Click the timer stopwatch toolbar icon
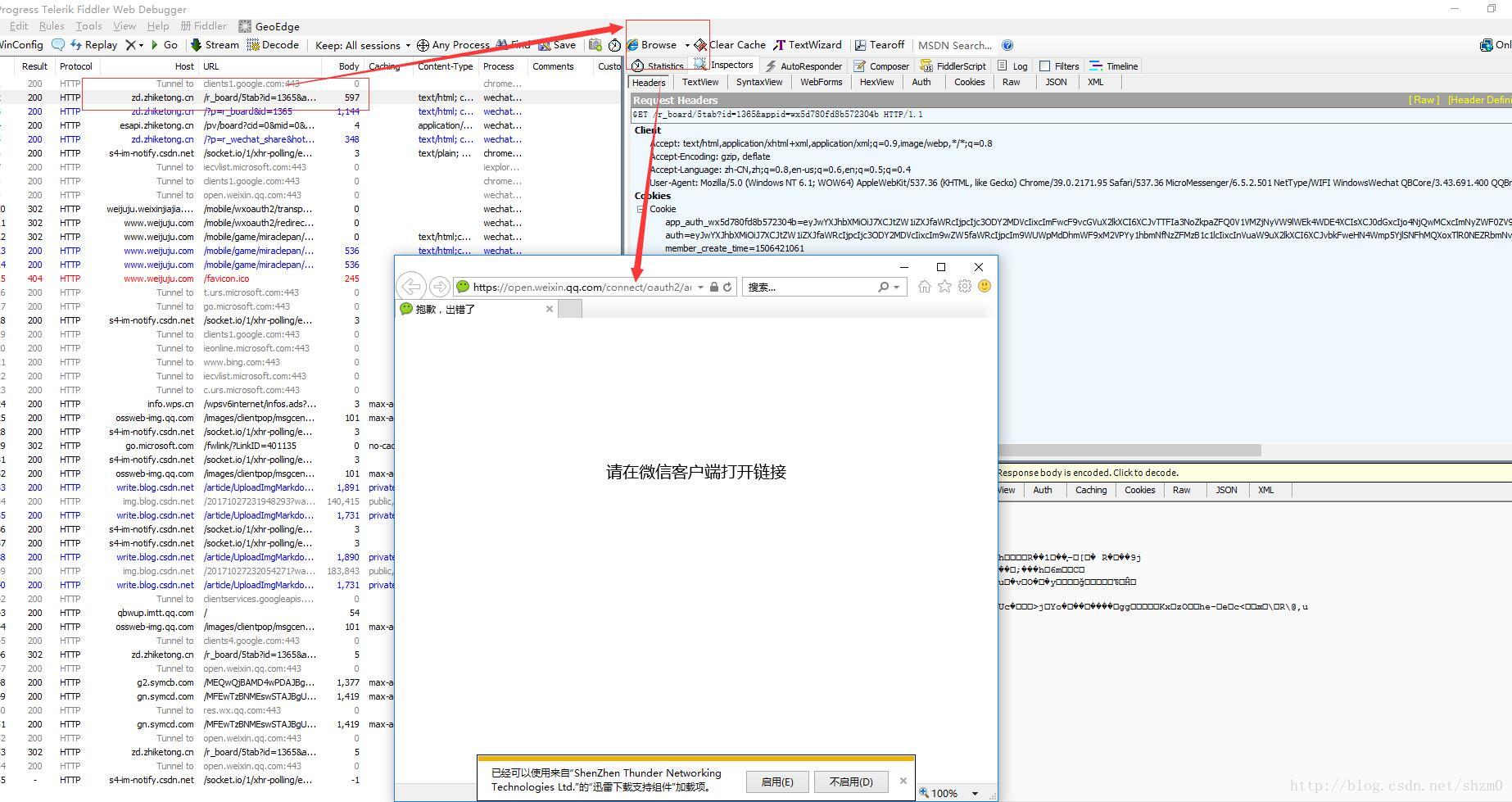 (x=614, y=45)
